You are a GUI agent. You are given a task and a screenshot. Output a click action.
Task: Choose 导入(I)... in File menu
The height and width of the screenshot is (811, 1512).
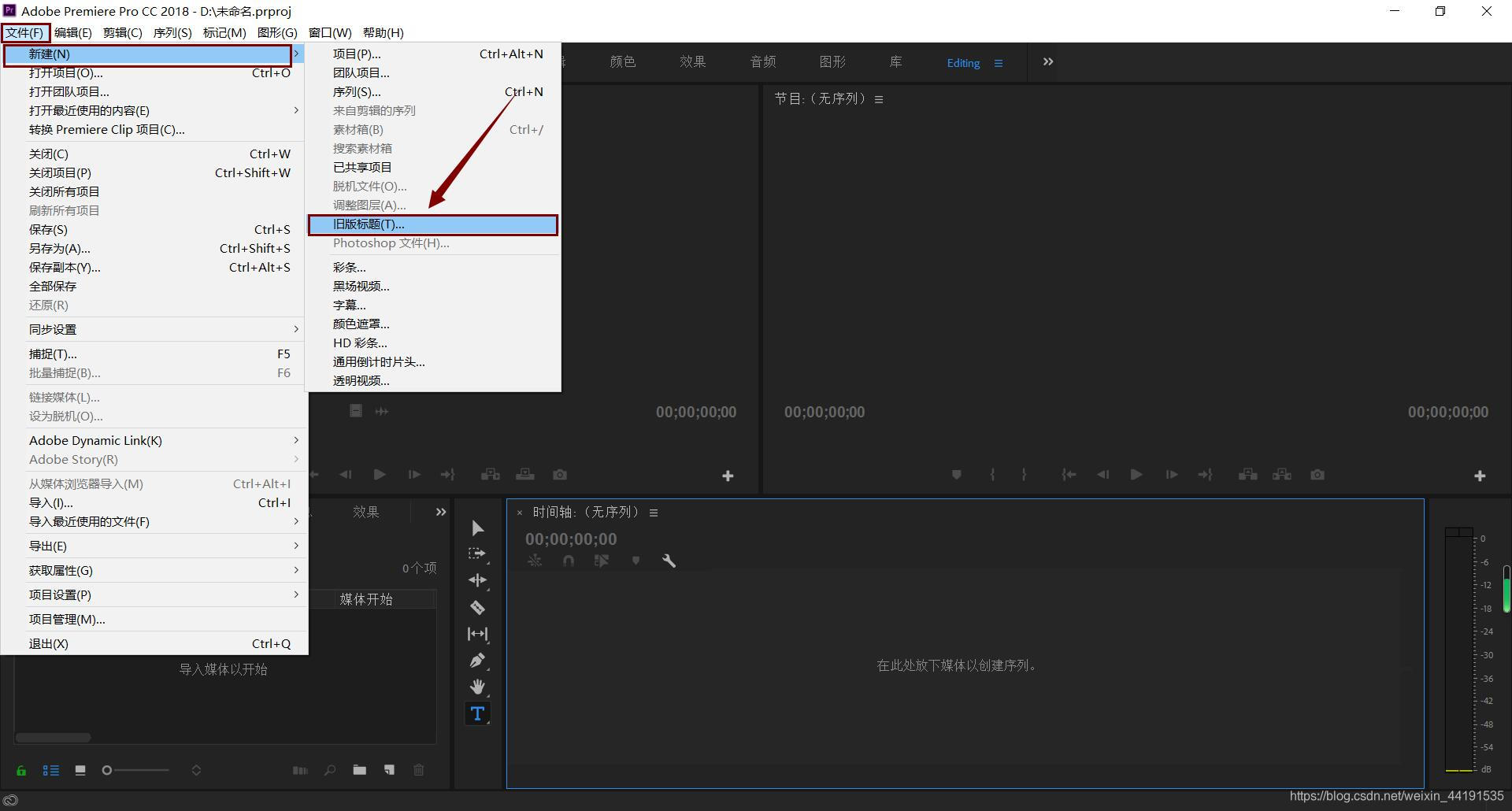(159, 502)
